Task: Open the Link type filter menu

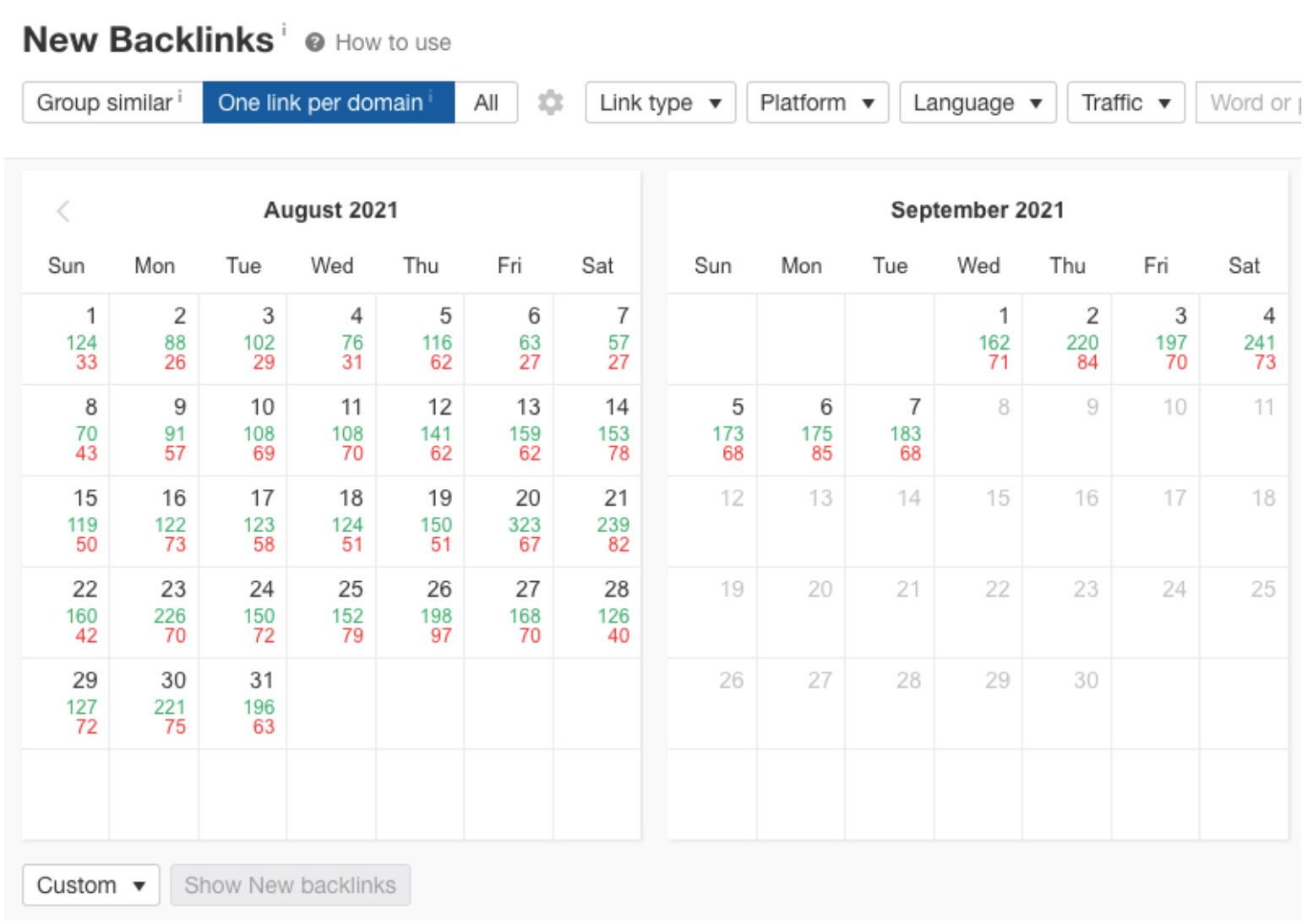Action: point(660,102)
